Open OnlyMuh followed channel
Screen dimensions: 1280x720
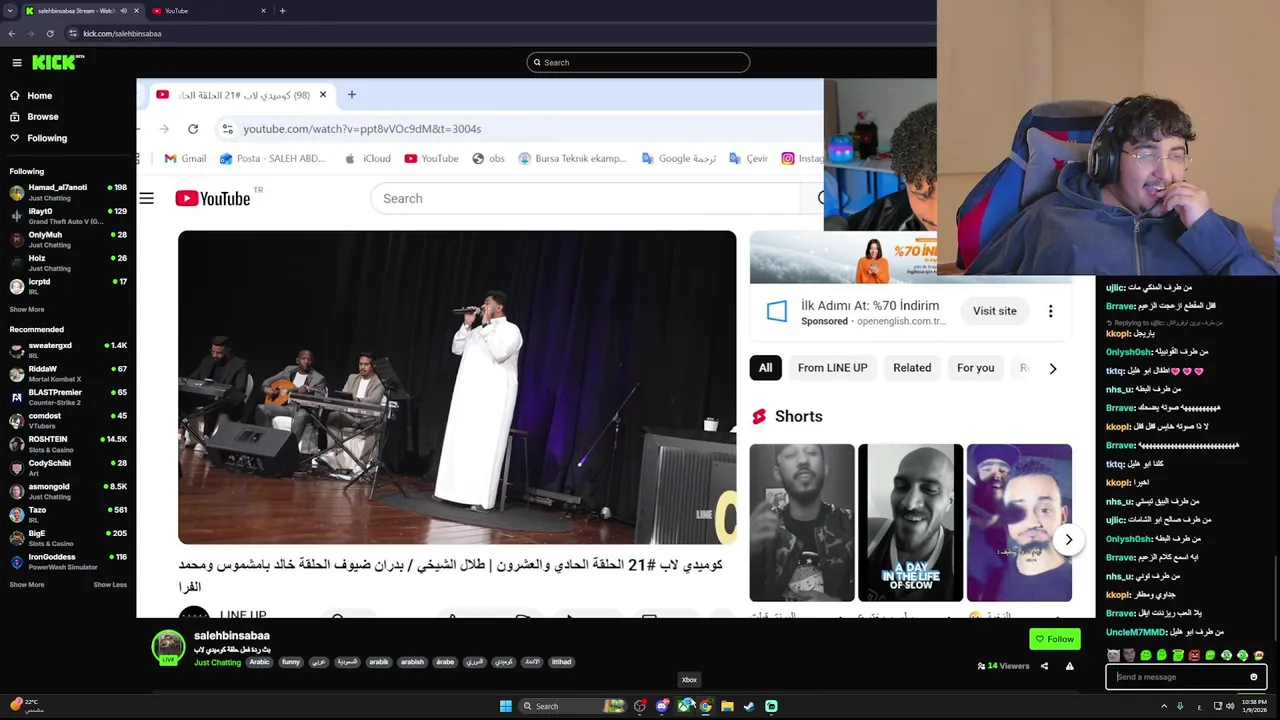68,239
